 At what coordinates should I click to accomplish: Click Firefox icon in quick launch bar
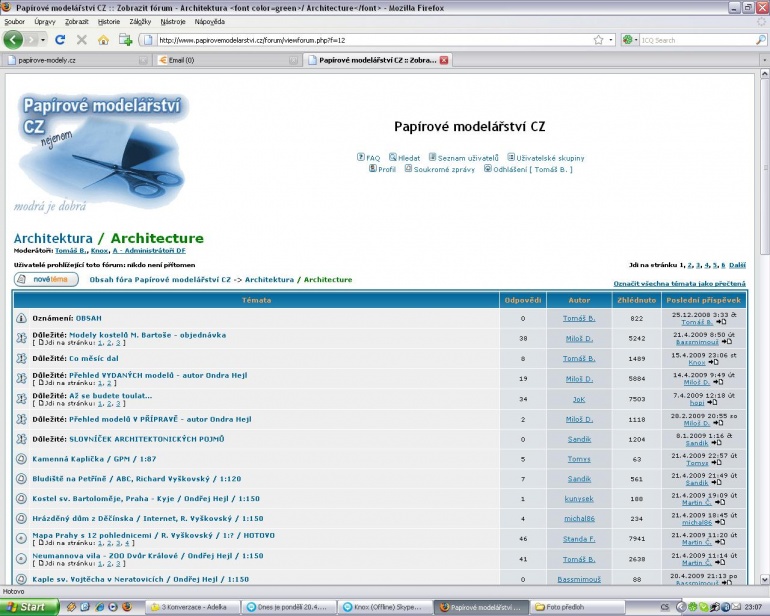127,607
